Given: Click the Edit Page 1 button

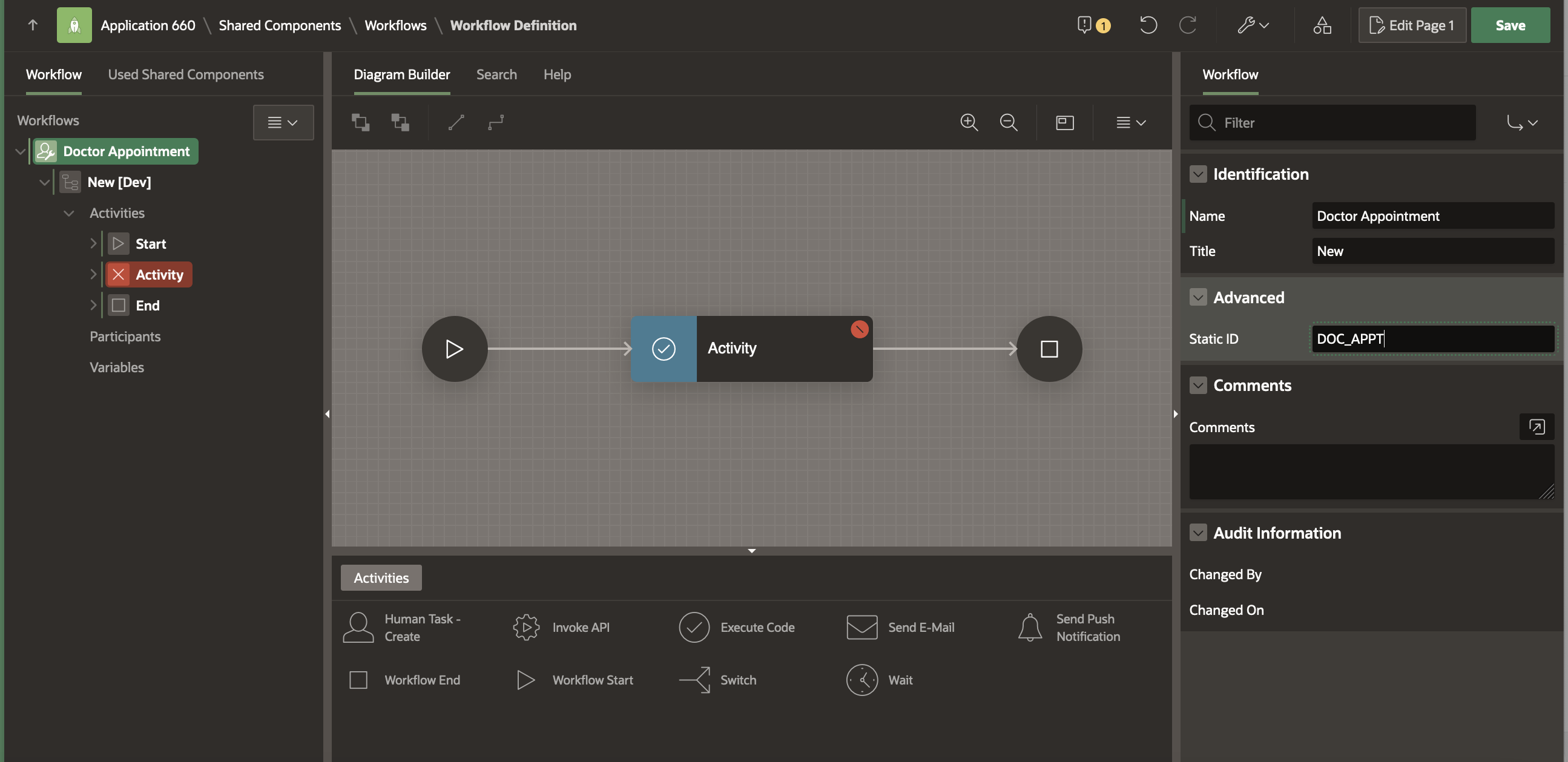Looking at the screenshot, I should click(1411, 25).
